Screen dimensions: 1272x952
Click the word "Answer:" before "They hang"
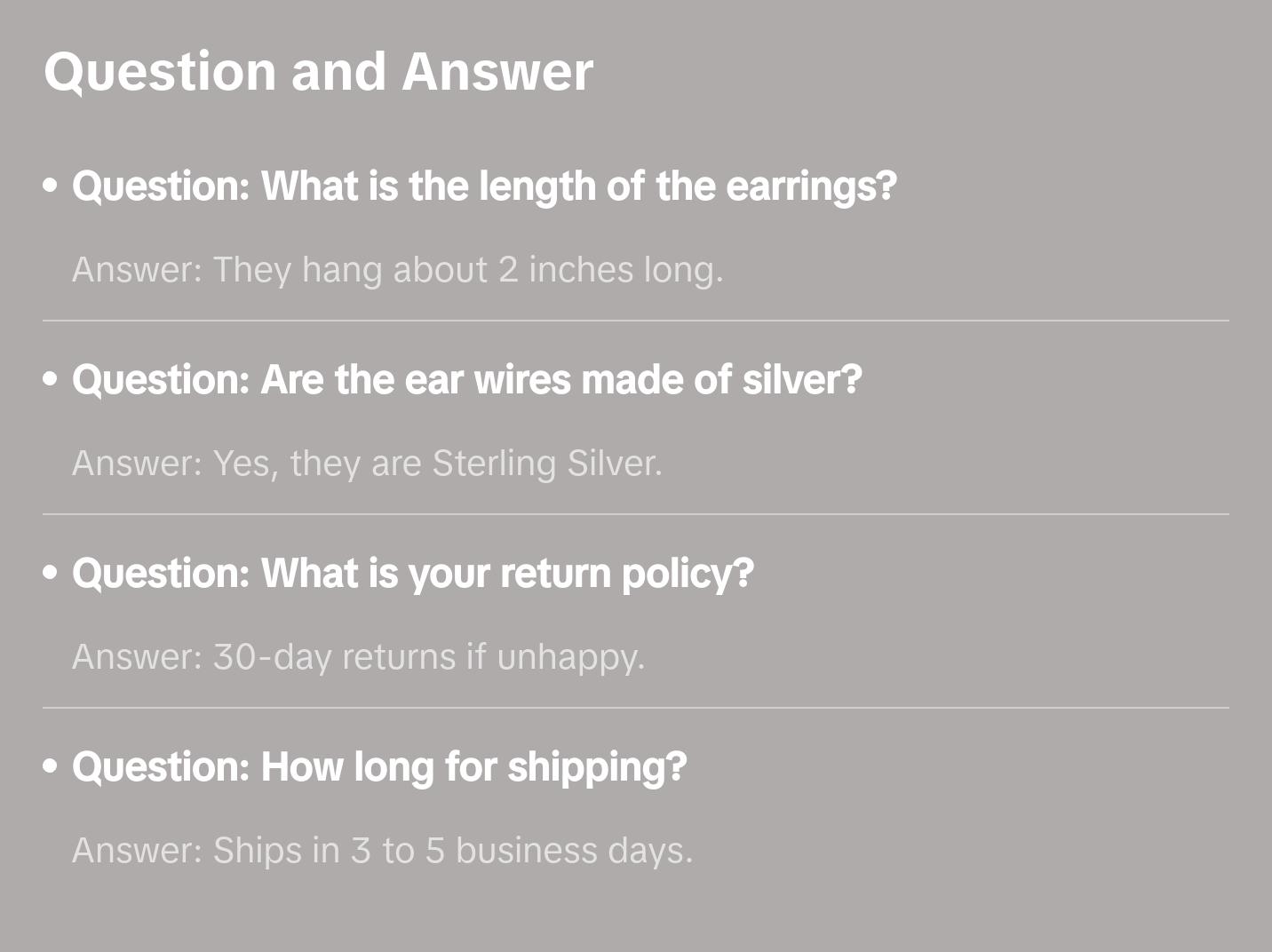pyautogui.click(x=138, y=270)
